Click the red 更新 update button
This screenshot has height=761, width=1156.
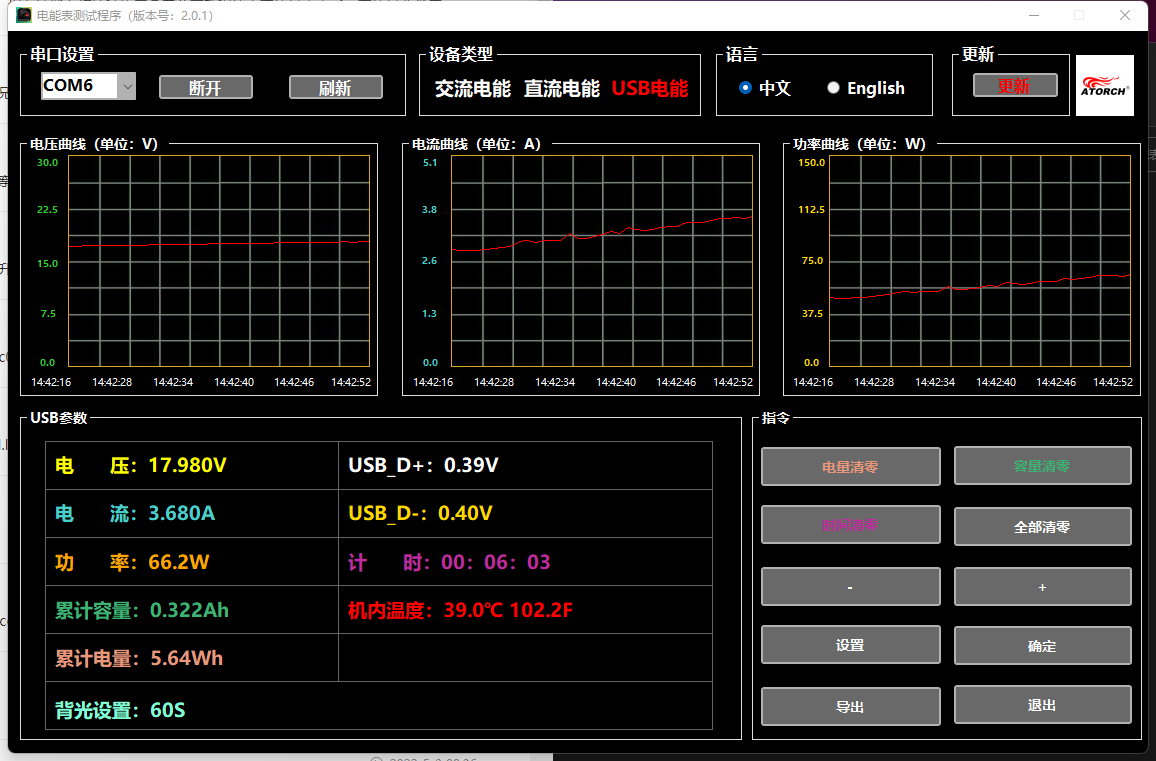(1015, 86)
